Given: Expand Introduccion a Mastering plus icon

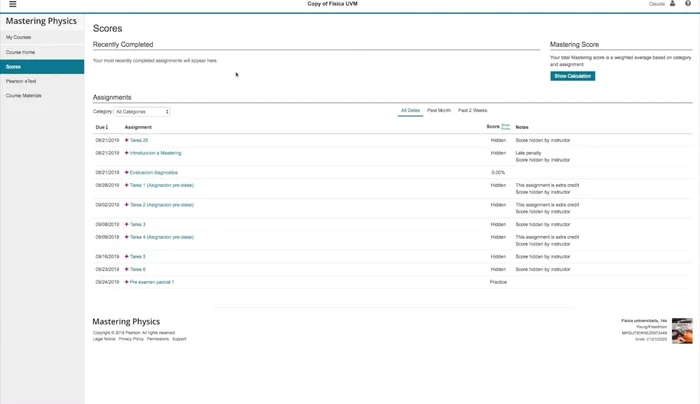Looking at the screenshot, I should [126, 153].
